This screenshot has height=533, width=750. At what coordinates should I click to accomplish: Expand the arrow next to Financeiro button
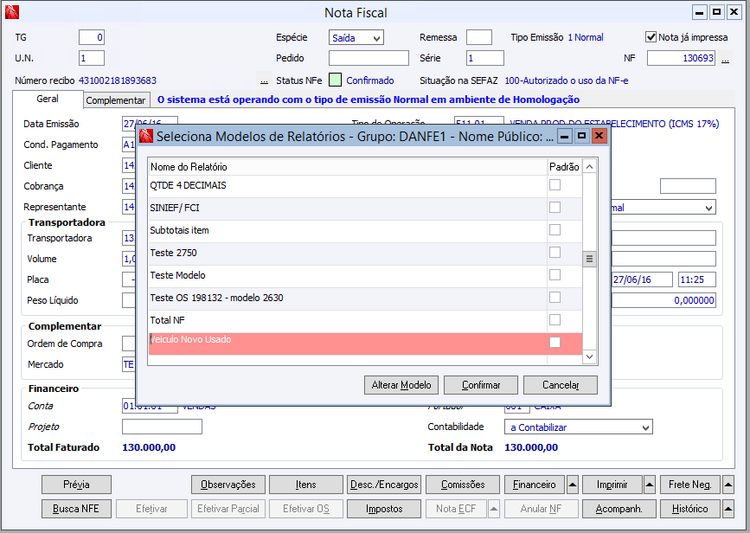tap(572, 485)
